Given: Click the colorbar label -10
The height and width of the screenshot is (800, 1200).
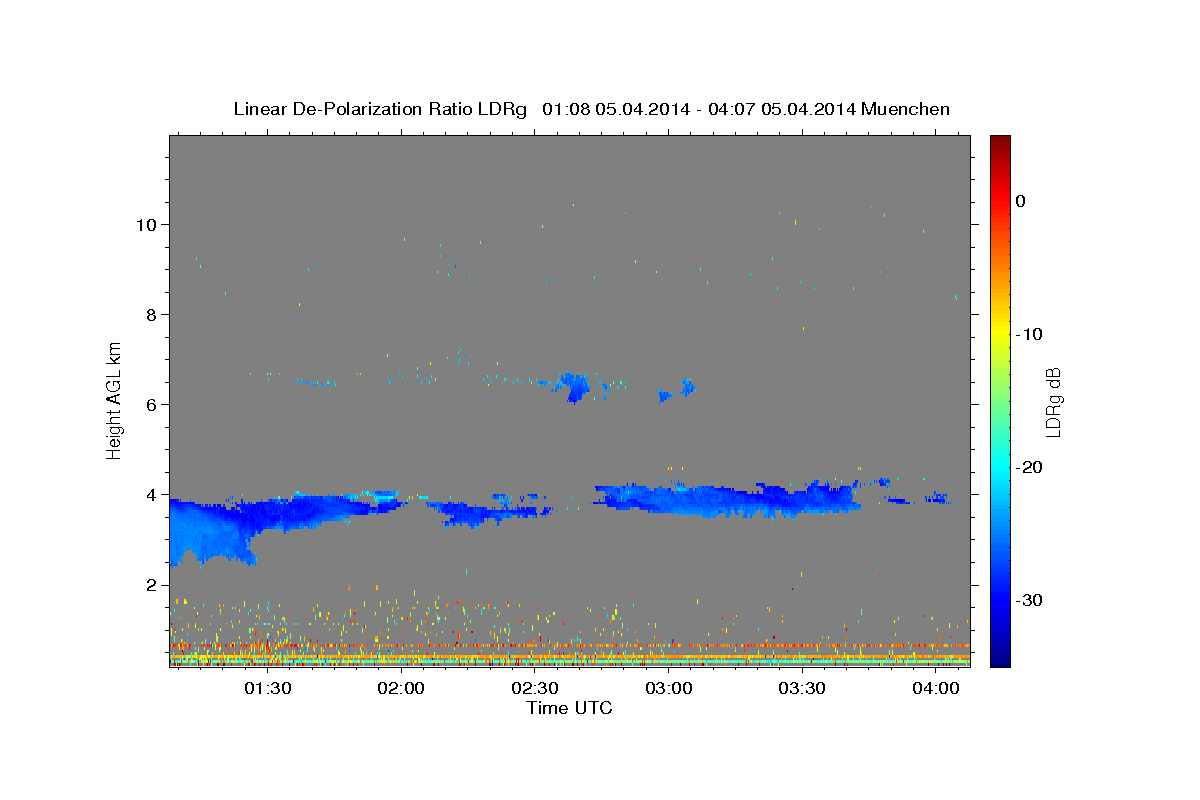Looking at the screenshot, I should (1029, 334).
